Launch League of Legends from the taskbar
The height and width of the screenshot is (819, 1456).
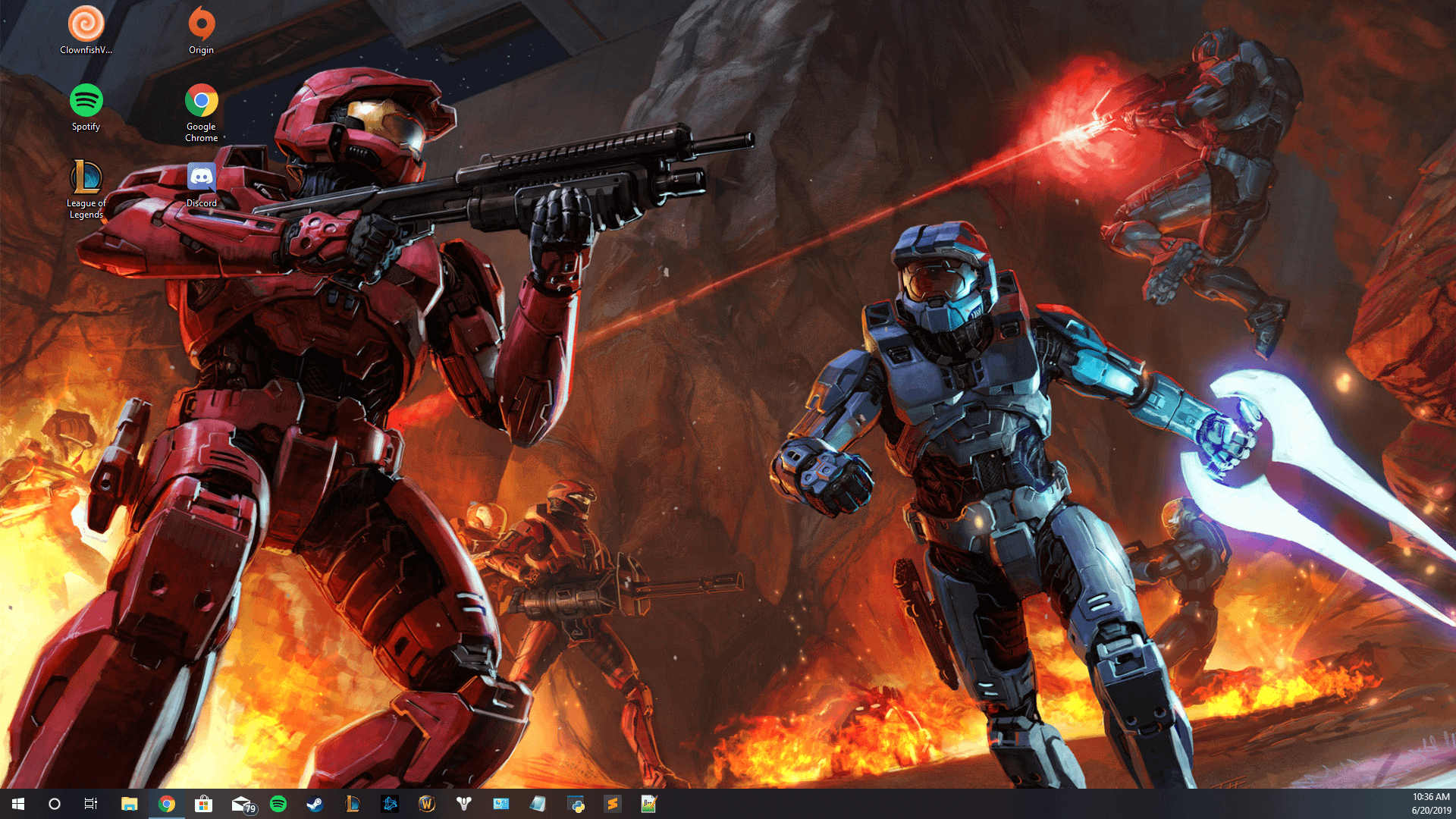(351, 803)
